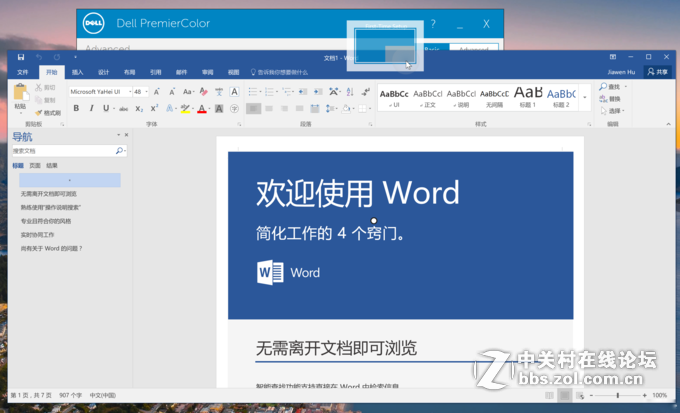
Task: Click the enclose characters (circled 字) icon
Action: [234, 108]
